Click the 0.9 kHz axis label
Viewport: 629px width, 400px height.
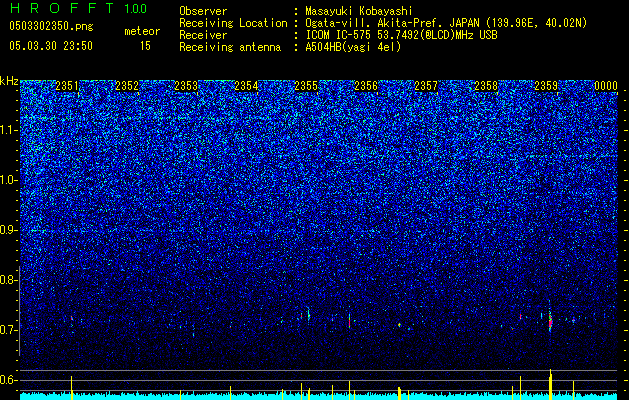tap(8, 230)
